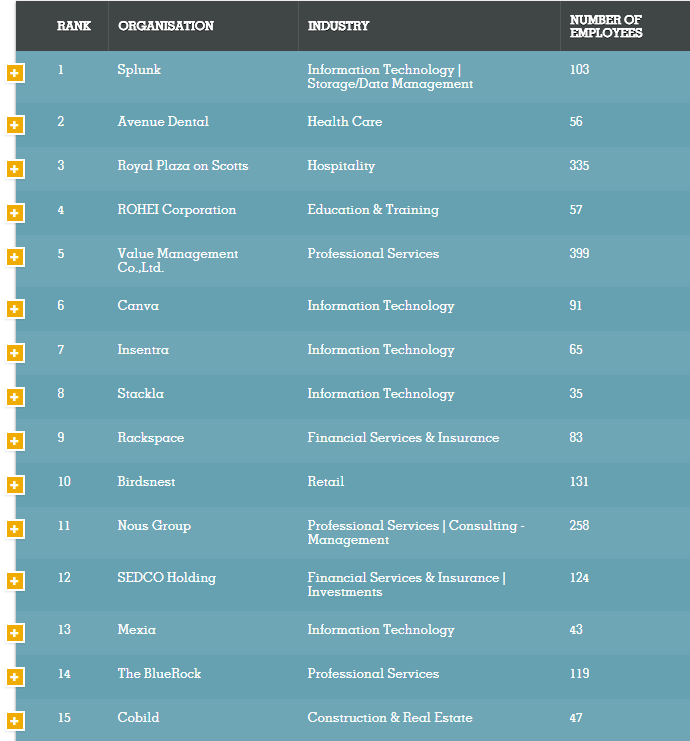
Task: Open plus expander for Royal Plaza on Scotts
Action: pyautogui.click(x=15, y=169)
